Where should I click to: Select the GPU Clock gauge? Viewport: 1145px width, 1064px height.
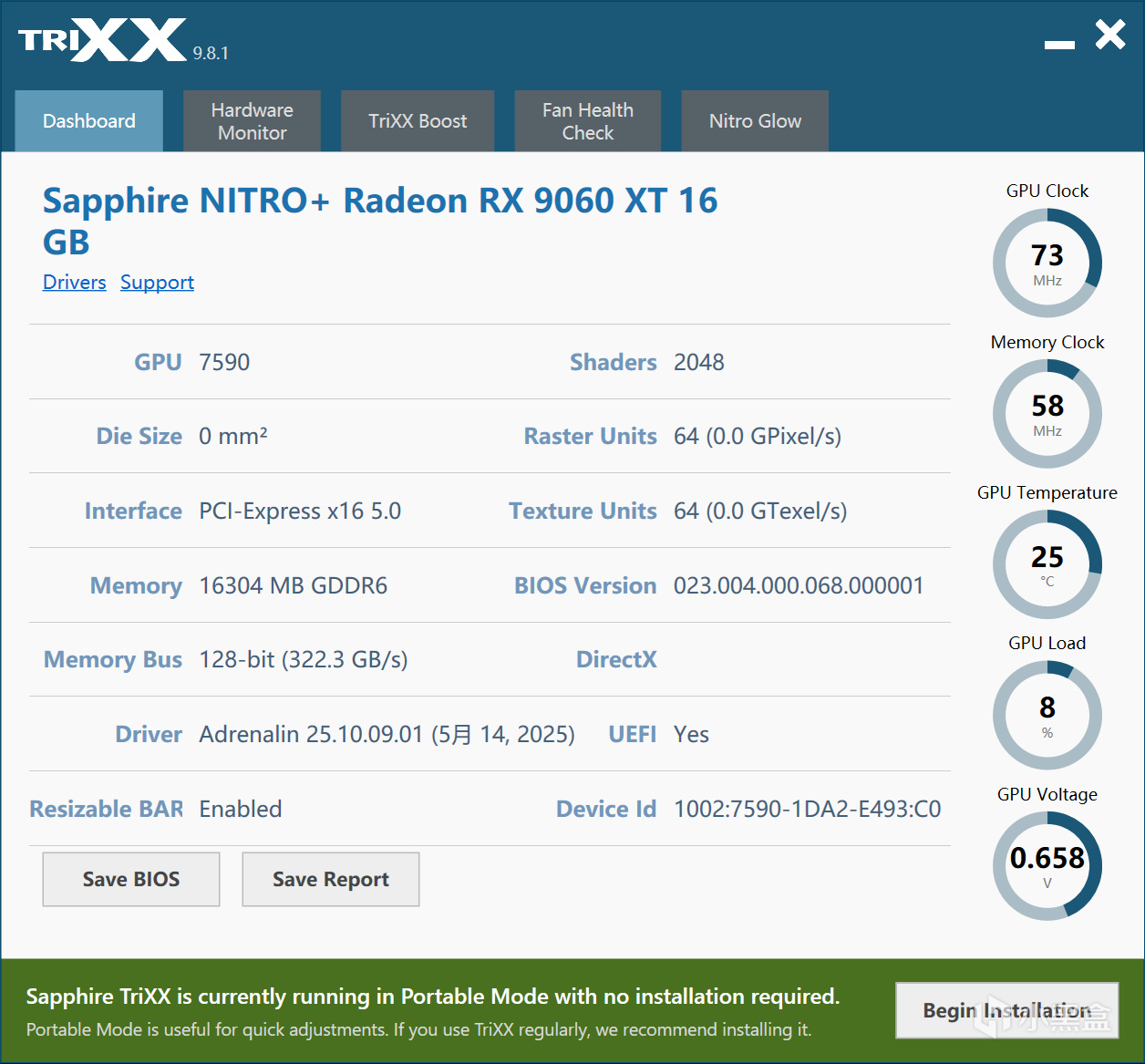click(x=1047, y=263)
